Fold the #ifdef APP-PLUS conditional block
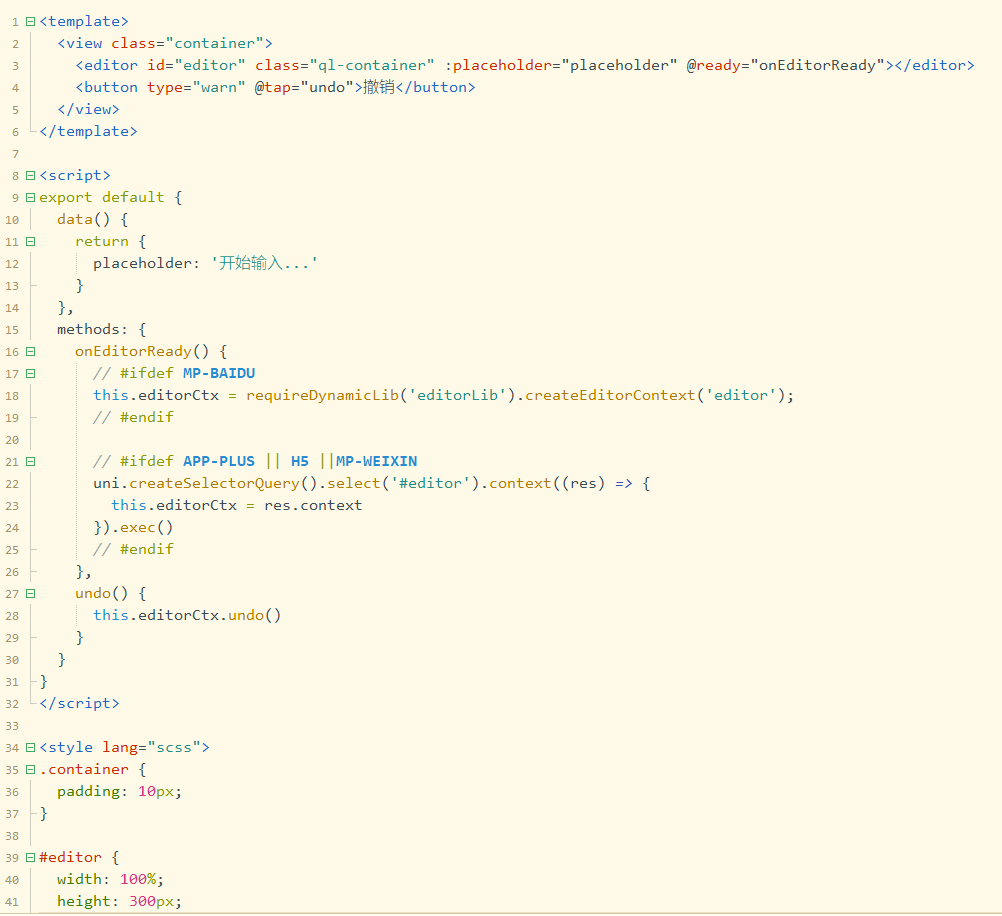Image resolution: width=1002 pixels, height=916 pixels. (30, 461)
